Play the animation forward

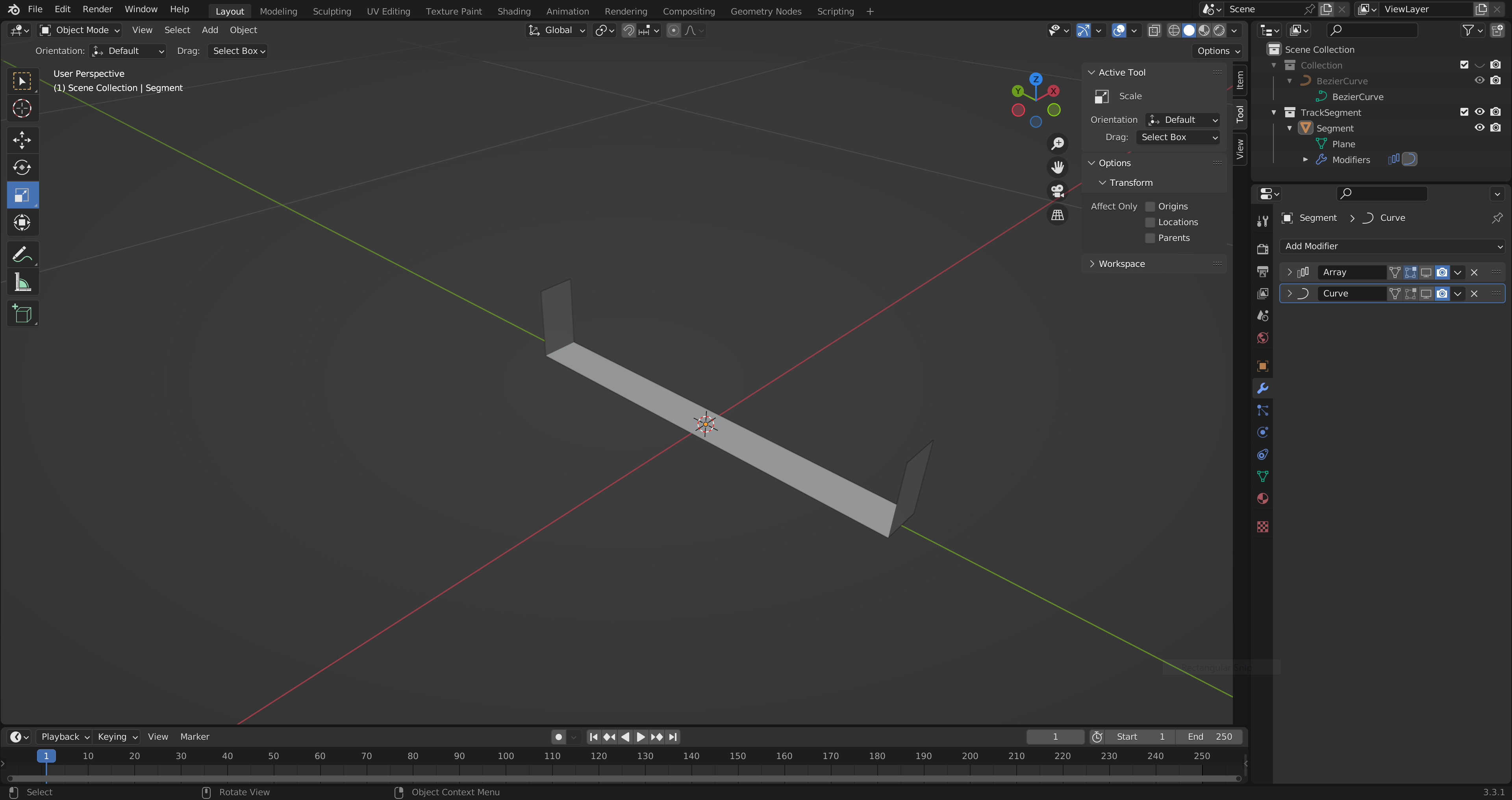[641, 737]
